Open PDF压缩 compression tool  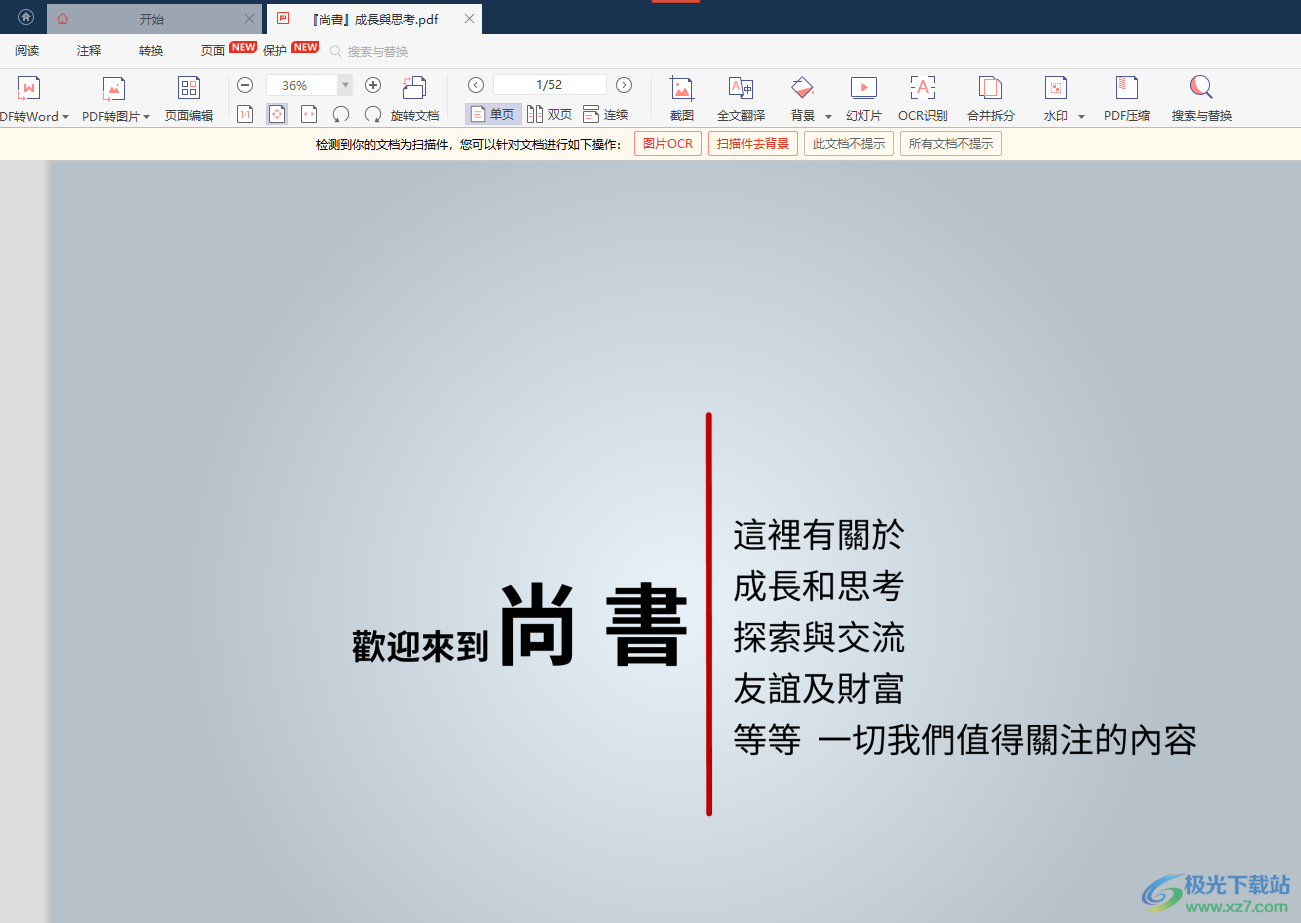(x=1127, y=99)
